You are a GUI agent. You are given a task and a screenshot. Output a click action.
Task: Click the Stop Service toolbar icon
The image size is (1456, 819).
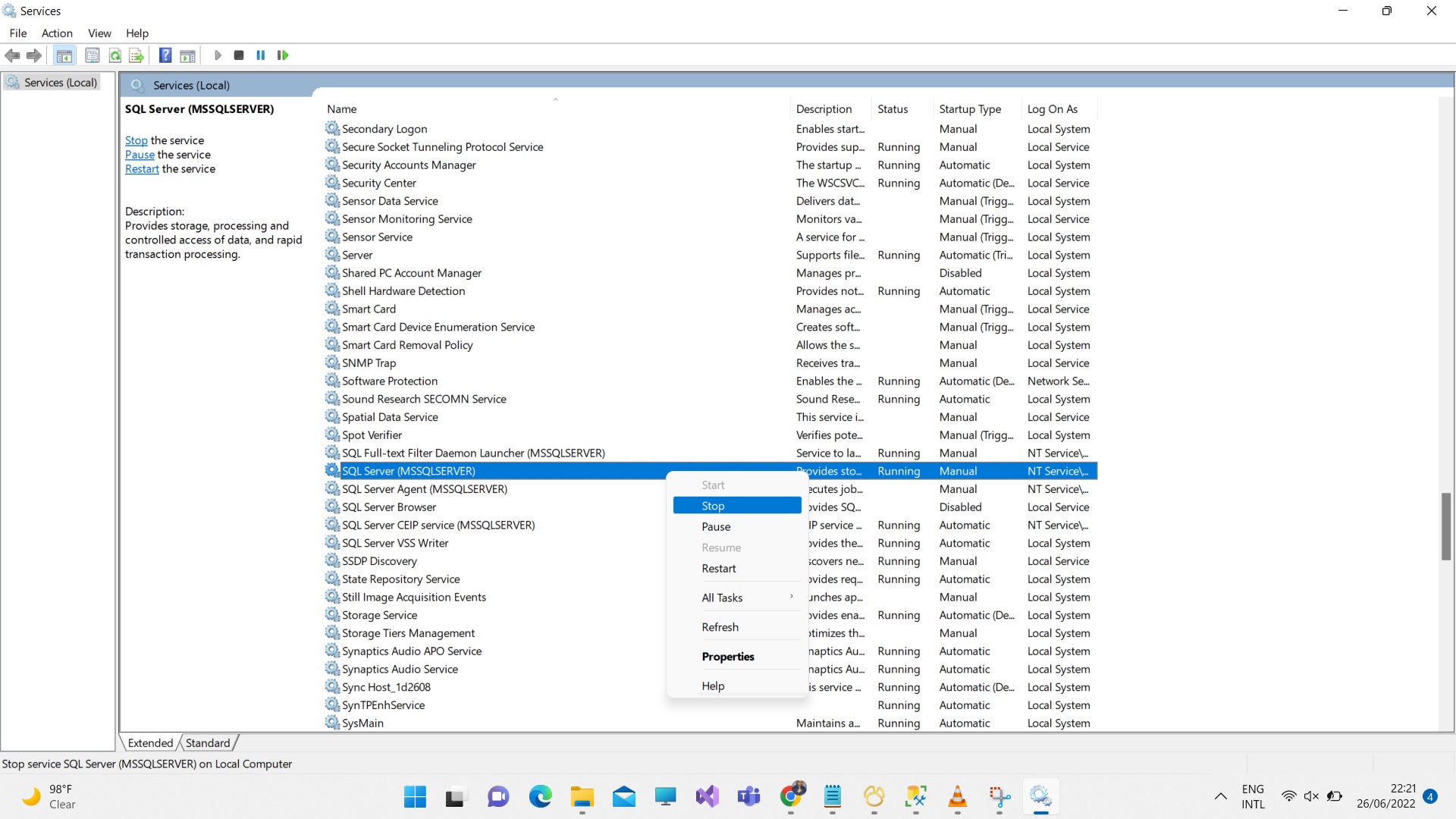[239, 55]
